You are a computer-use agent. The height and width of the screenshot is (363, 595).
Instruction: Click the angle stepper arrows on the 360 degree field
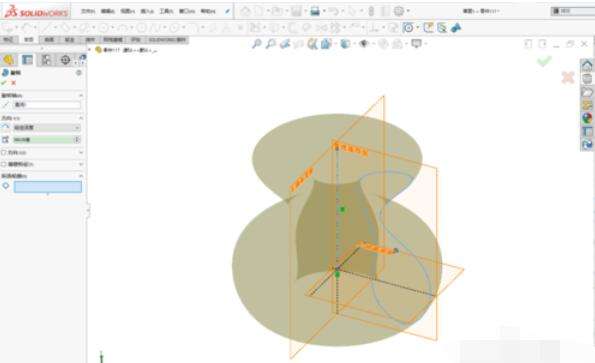tap(77, 140)
